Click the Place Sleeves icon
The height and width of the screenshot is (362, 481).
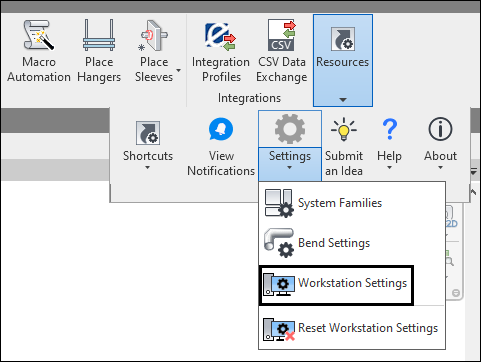tap(154, 35)
